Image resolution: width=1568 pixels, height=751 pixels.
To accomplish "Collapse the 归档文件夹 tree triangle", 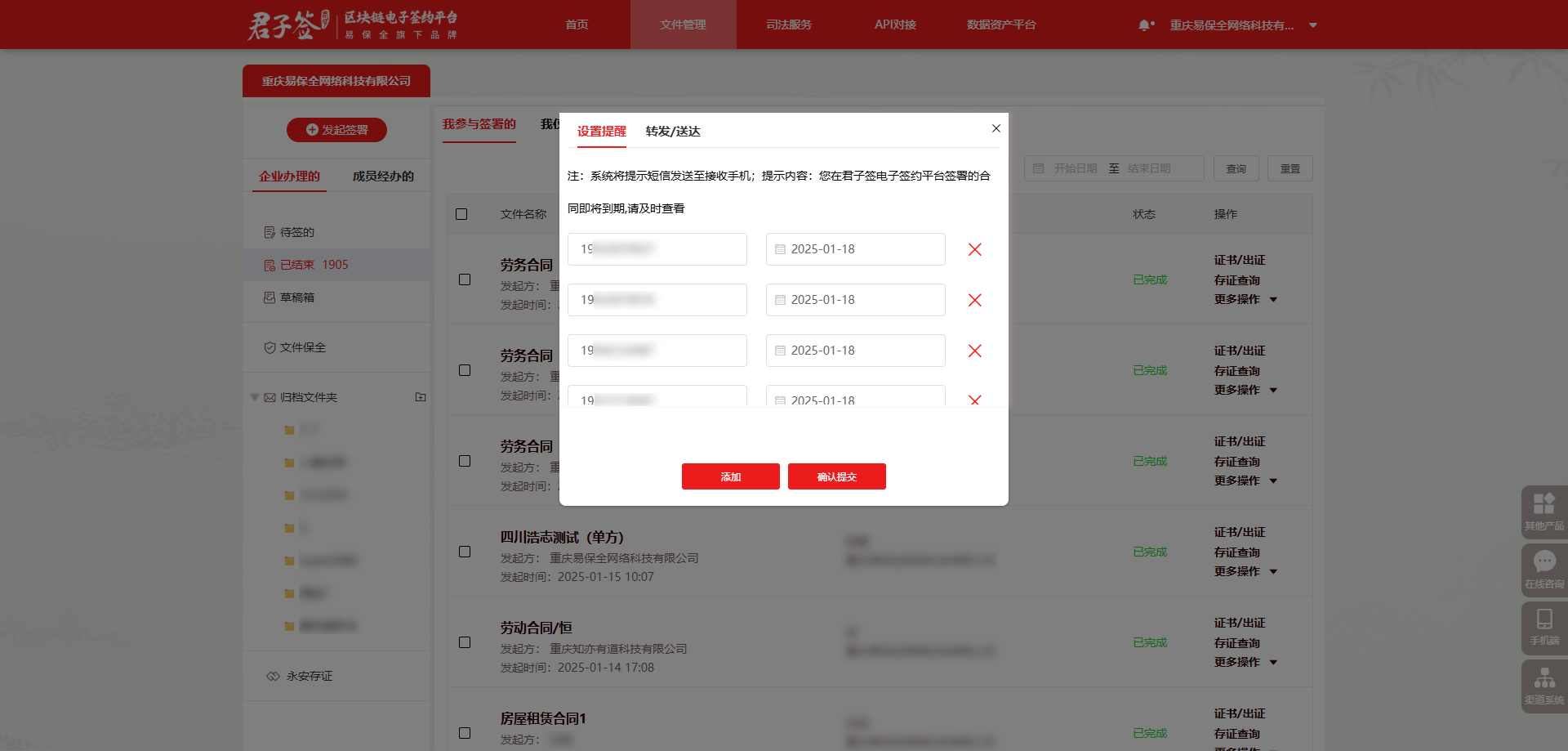I will pos(254,397).
